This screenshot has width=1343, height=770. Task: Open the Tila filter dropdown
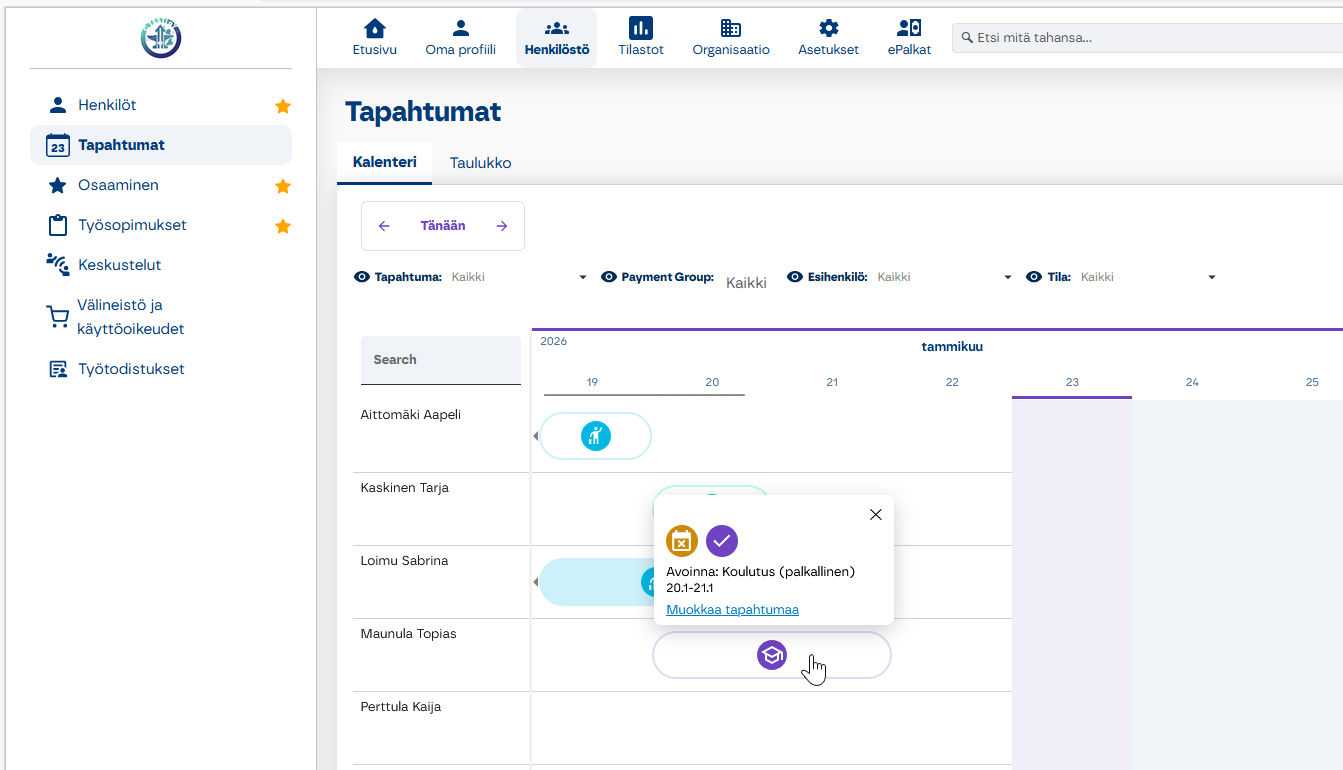[x=1211, y=278]
